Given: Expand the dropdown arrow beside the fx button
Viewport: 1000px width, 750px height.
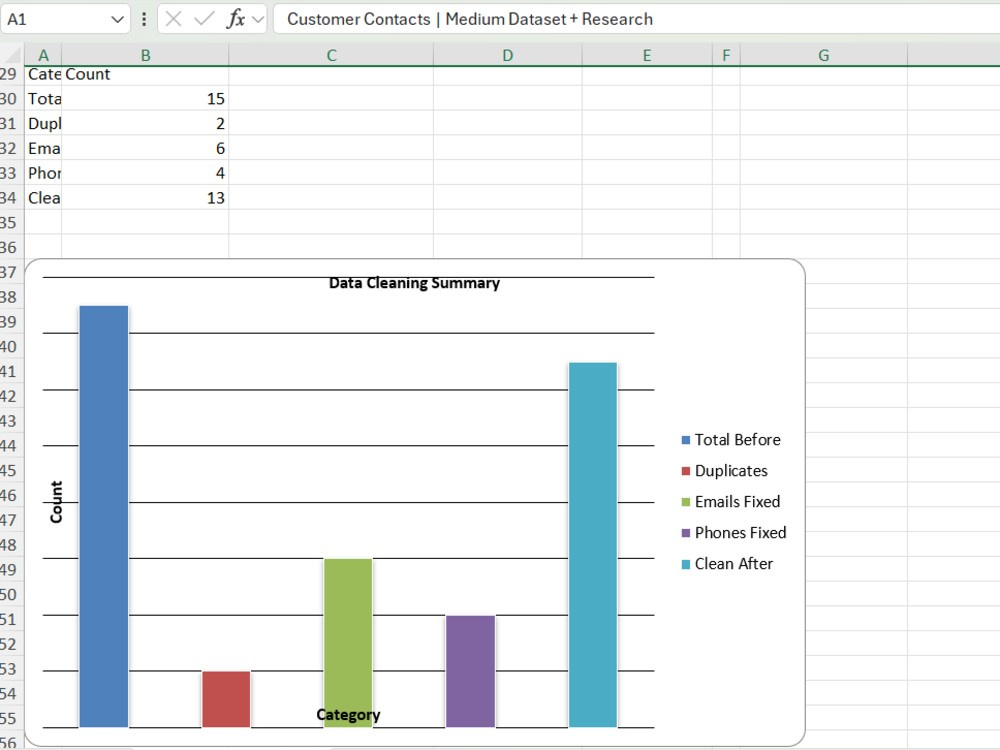Looking at the screenshot, I should pyautogui.click(x=258, y=20).
